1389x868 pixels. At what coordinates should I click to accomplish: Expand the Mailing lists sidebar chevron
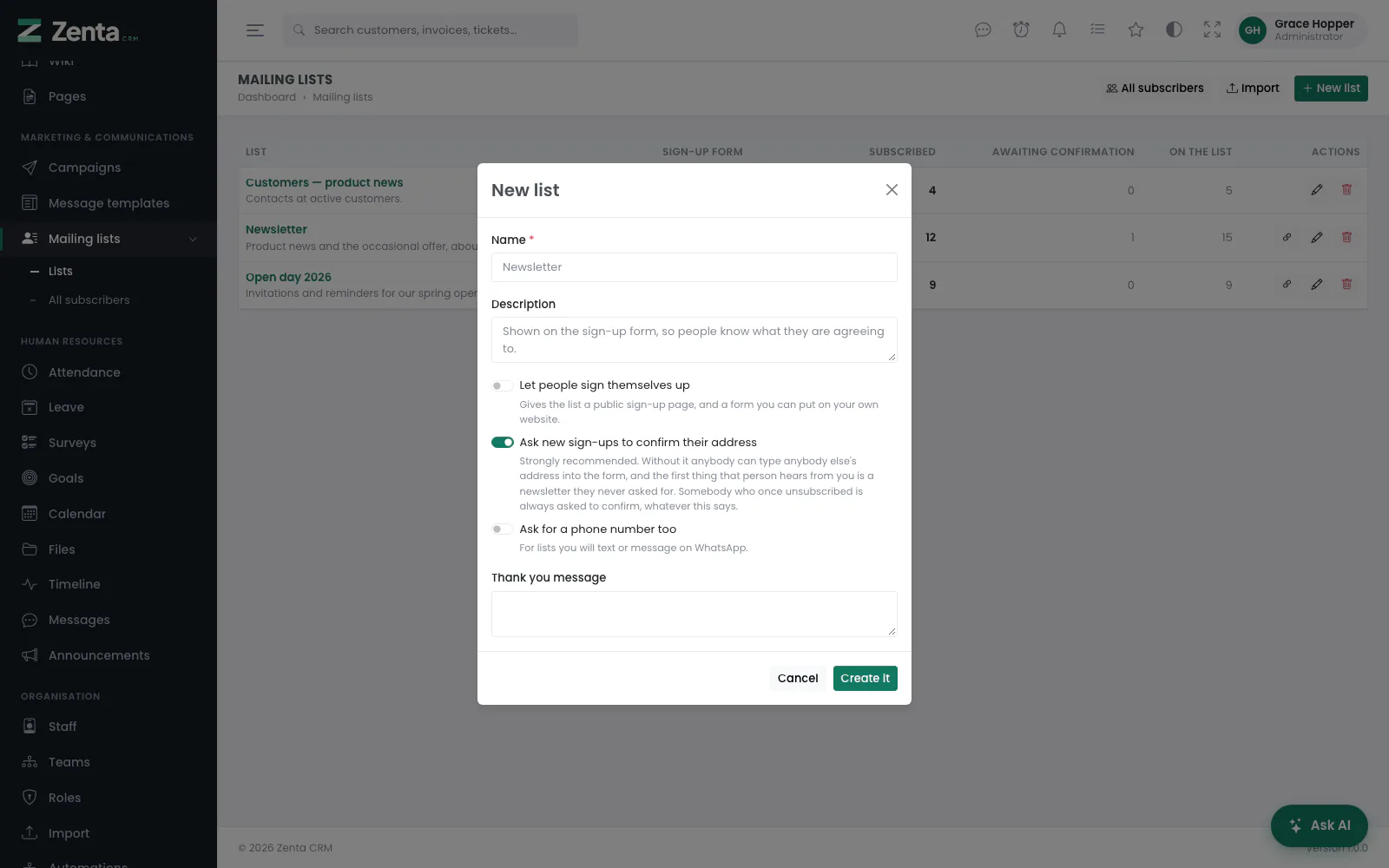pos(193,240)
